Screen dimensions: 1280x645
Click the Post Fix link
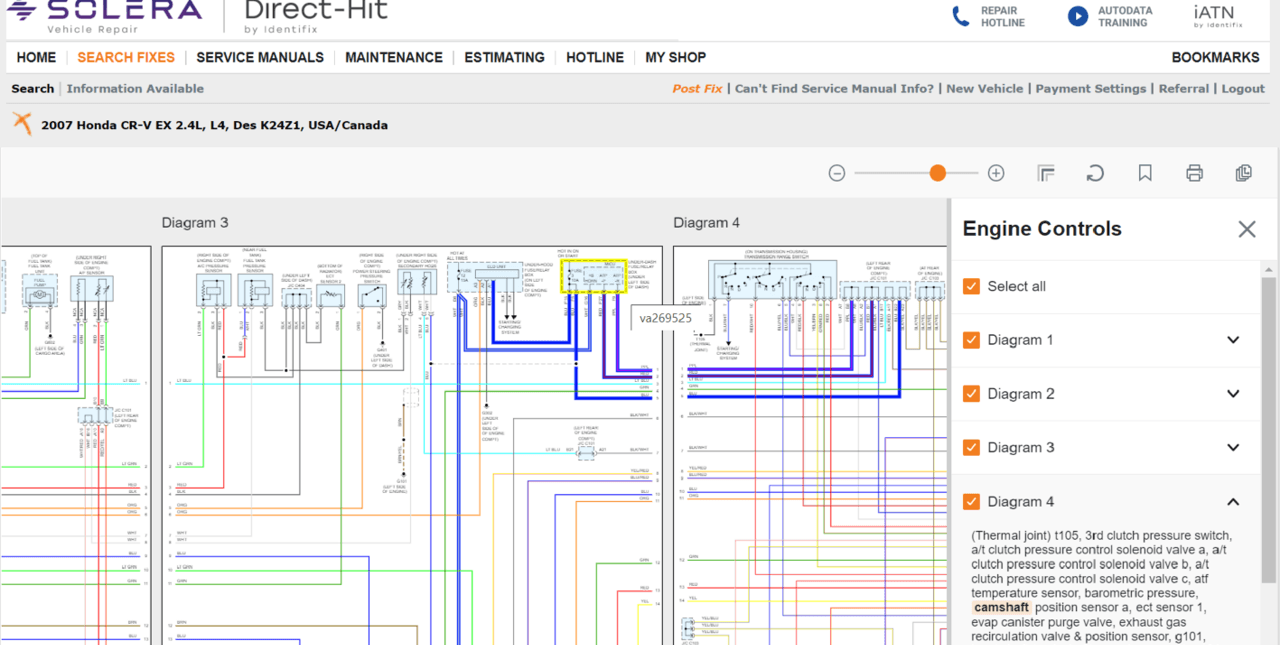(x=697, y=88)
